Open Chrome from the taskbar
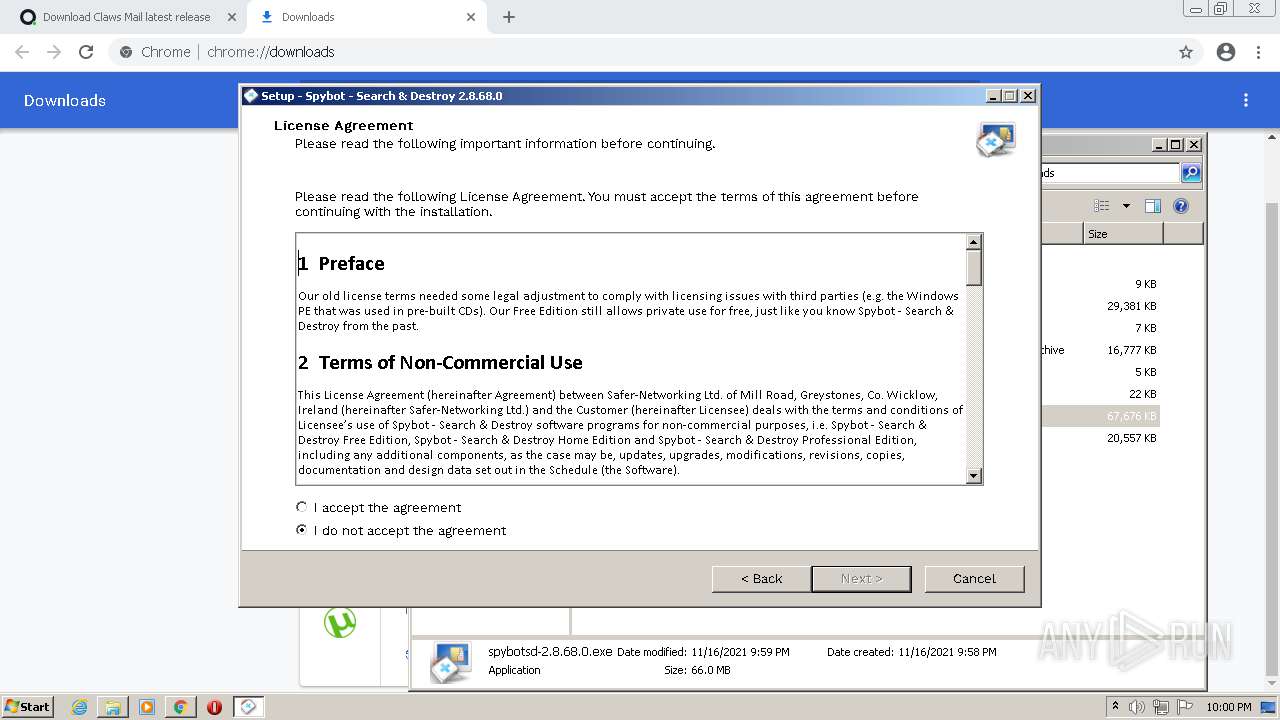 pos(180,707)
